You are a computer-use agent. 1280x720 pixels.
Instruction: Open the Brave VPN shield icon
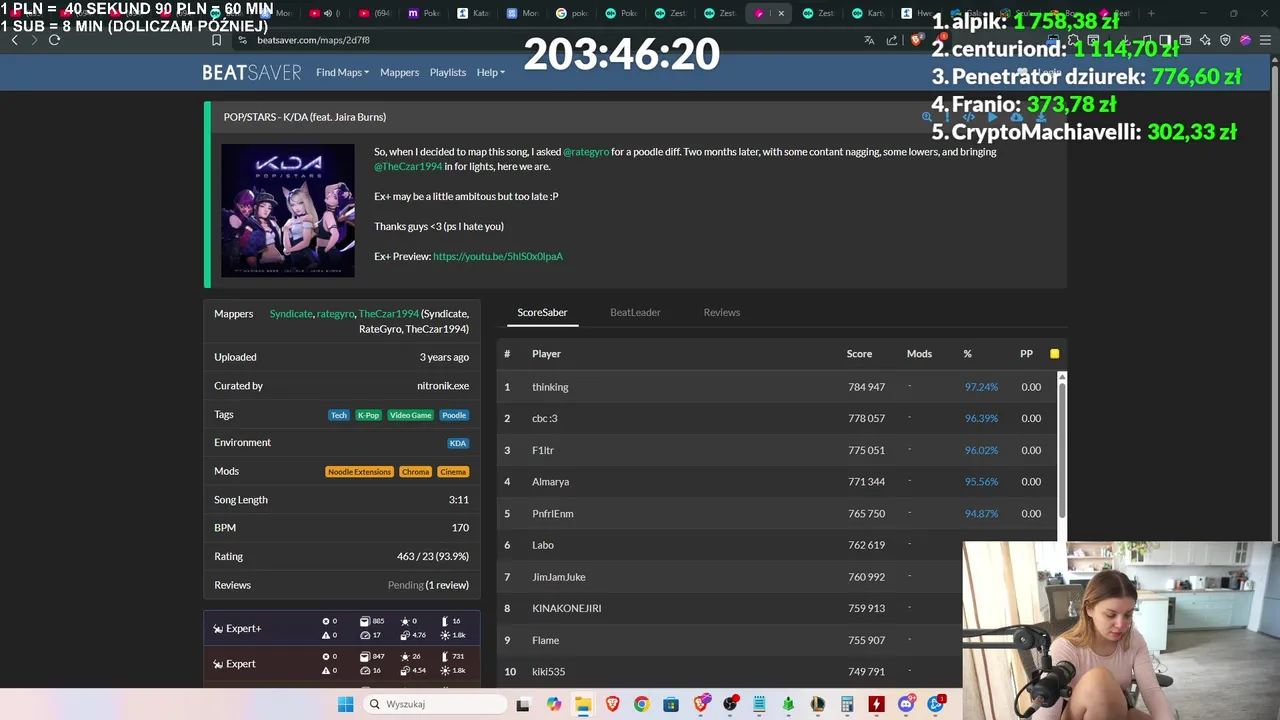pos(1225,40)
